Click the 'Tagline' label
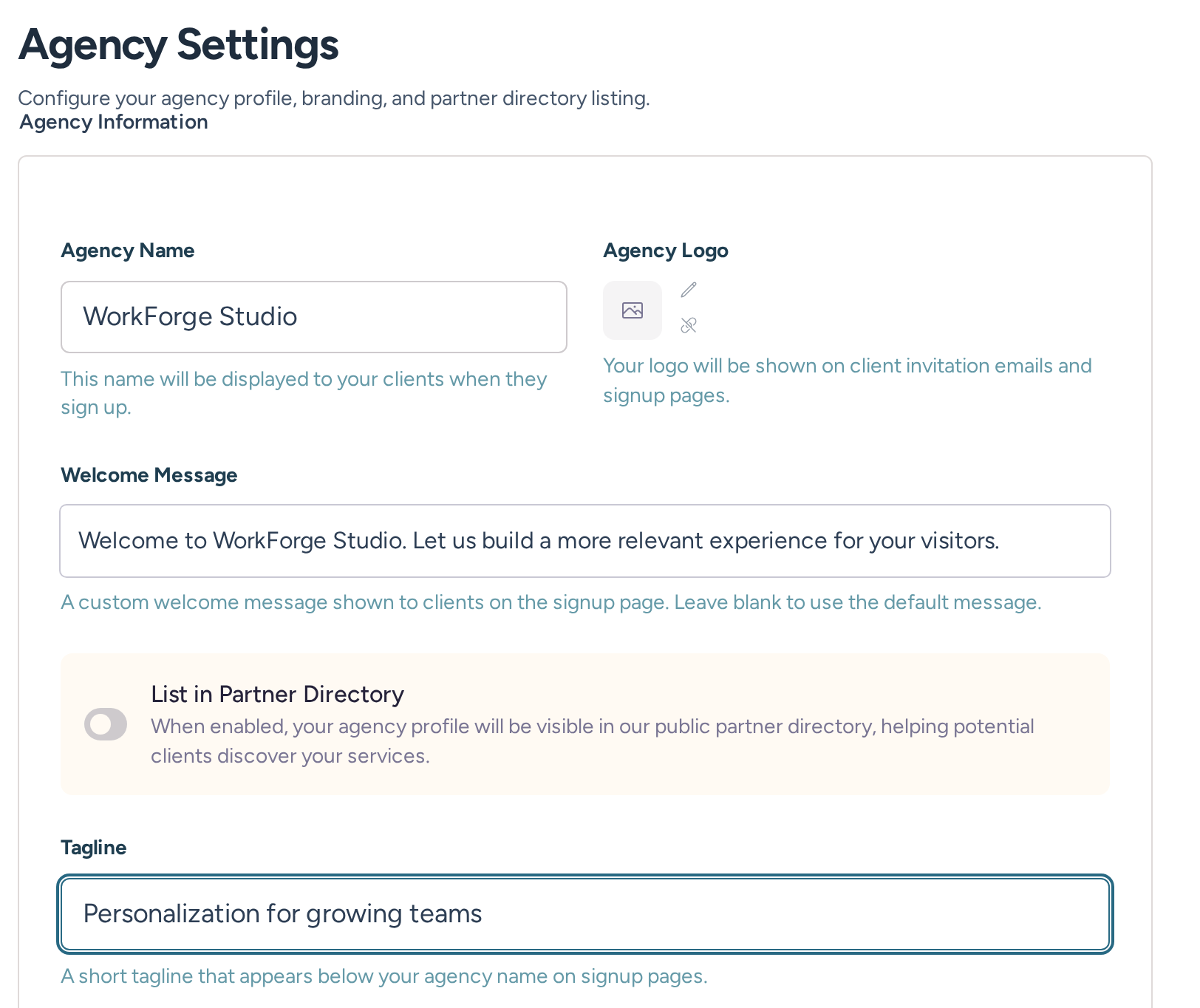 [94, 848]
